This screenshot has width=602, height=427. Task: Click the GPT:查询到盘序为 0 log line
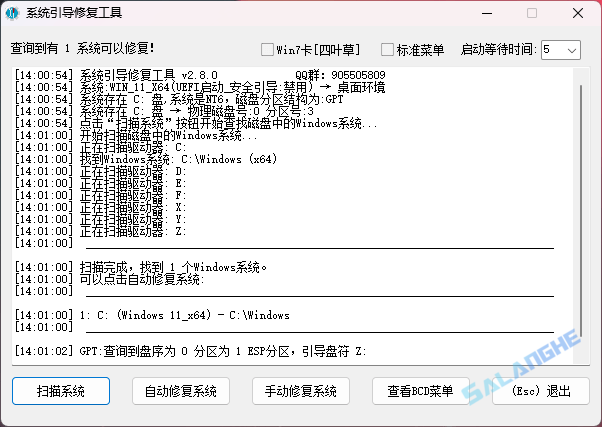(x=190, y=351)
